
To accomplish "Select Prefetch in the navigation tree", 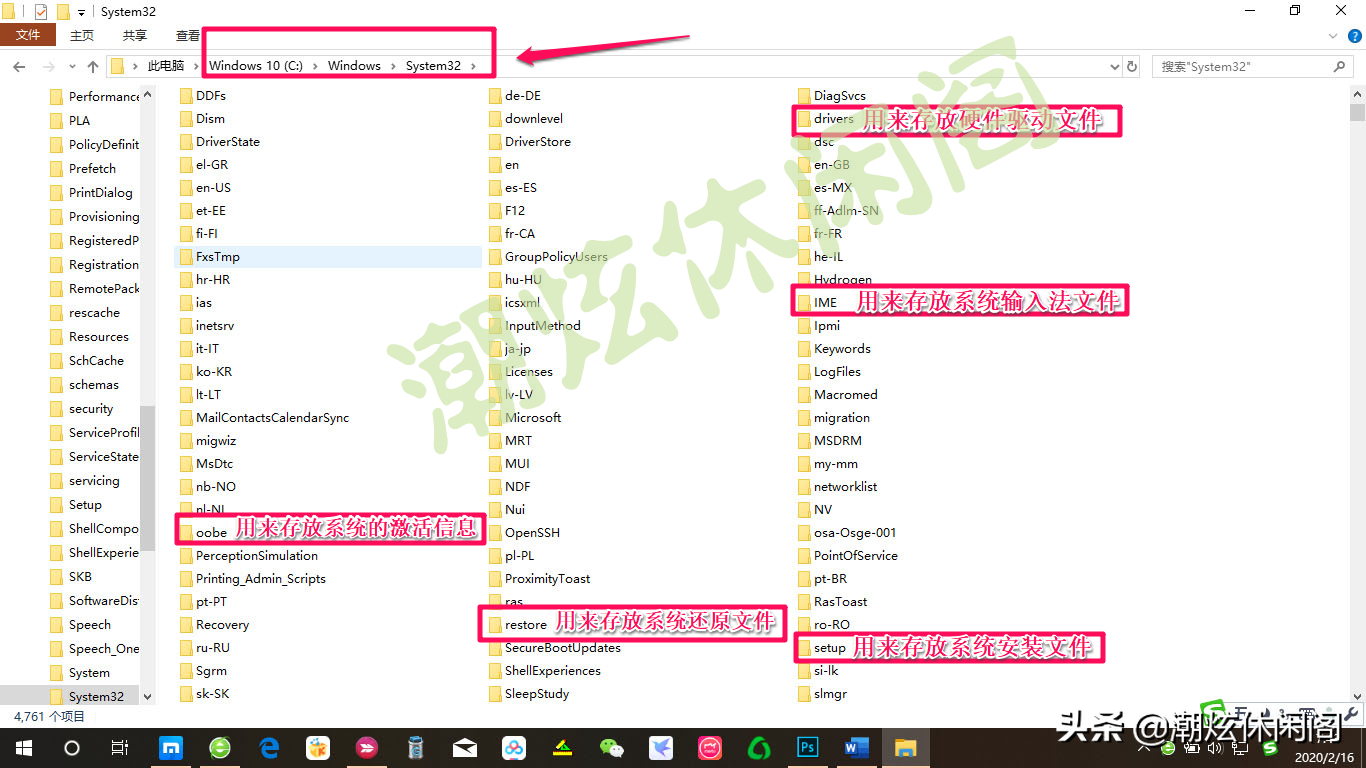I will [92, 169].
